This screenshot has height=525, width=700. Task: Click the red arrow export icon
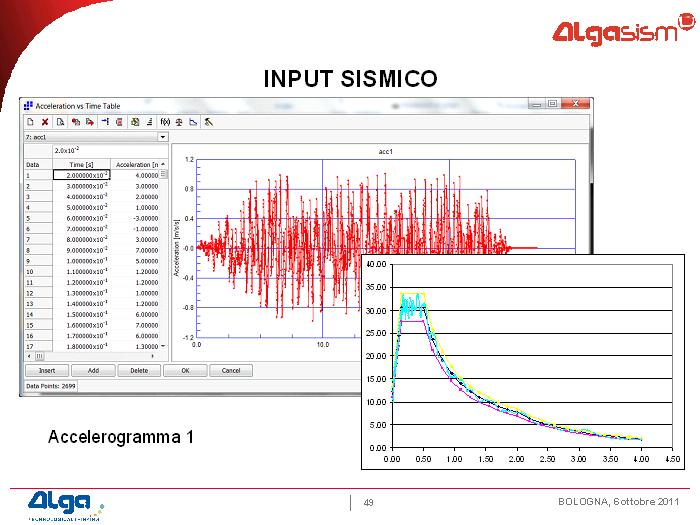coord(90,121)
